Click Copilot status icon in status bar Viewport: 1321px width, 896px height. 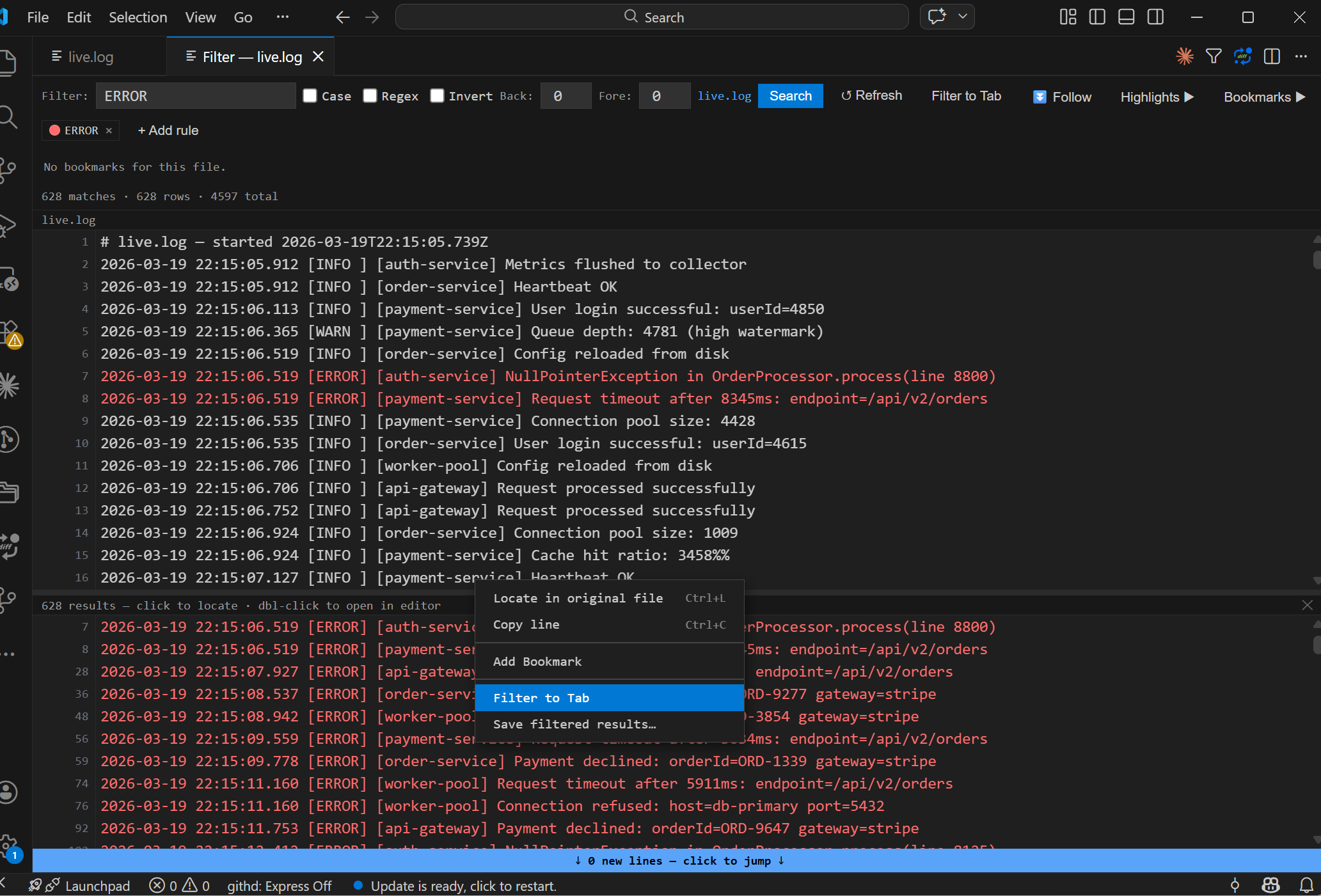[x=1270, y=886]
